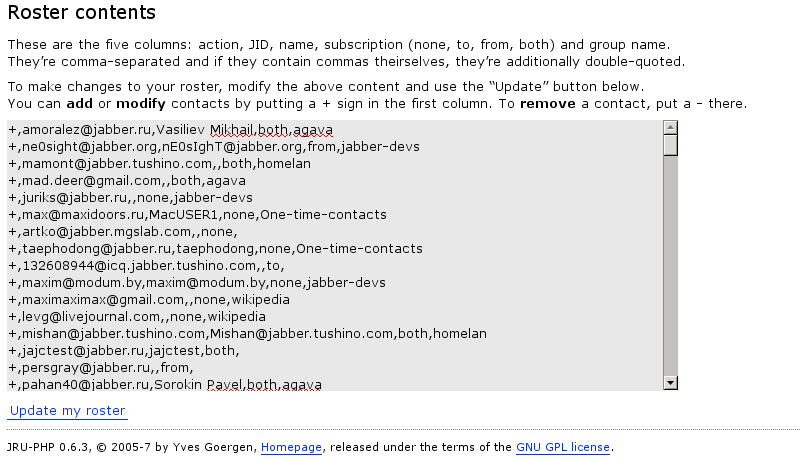Click the Update my roster link
805x460 pixels.
pos(67,411)
